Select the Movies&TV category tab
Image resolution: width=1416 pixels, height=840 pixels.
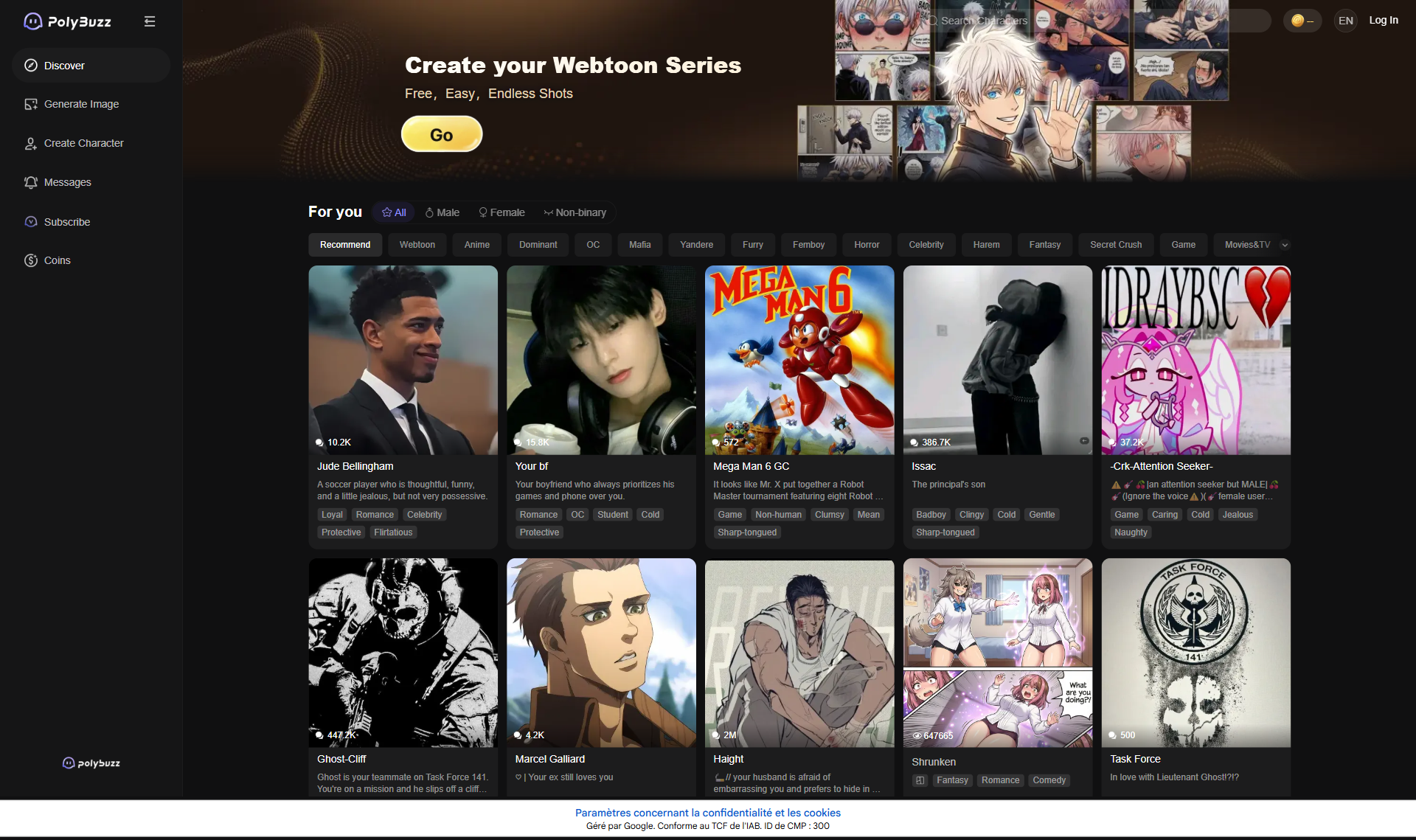coord(1247,245)
